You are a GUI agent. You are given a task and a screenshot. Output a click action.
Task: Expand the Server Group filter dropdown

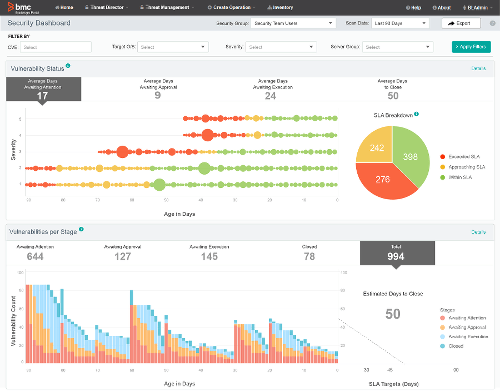coord(398,47)
